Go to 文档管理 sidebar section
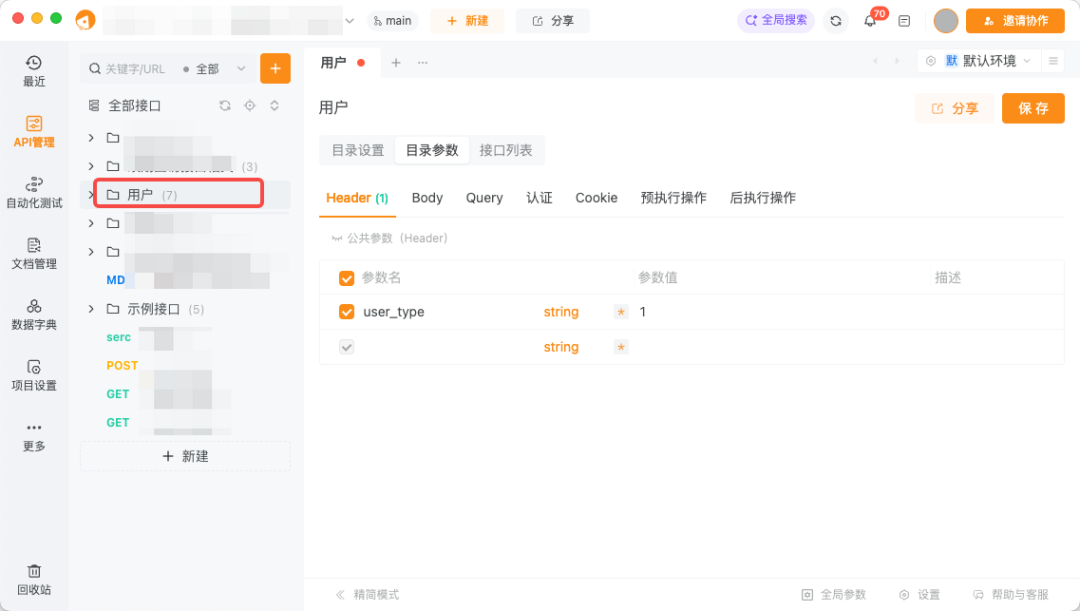The height and width of the screenshot is (611, 1080). [x=34, y=253]
